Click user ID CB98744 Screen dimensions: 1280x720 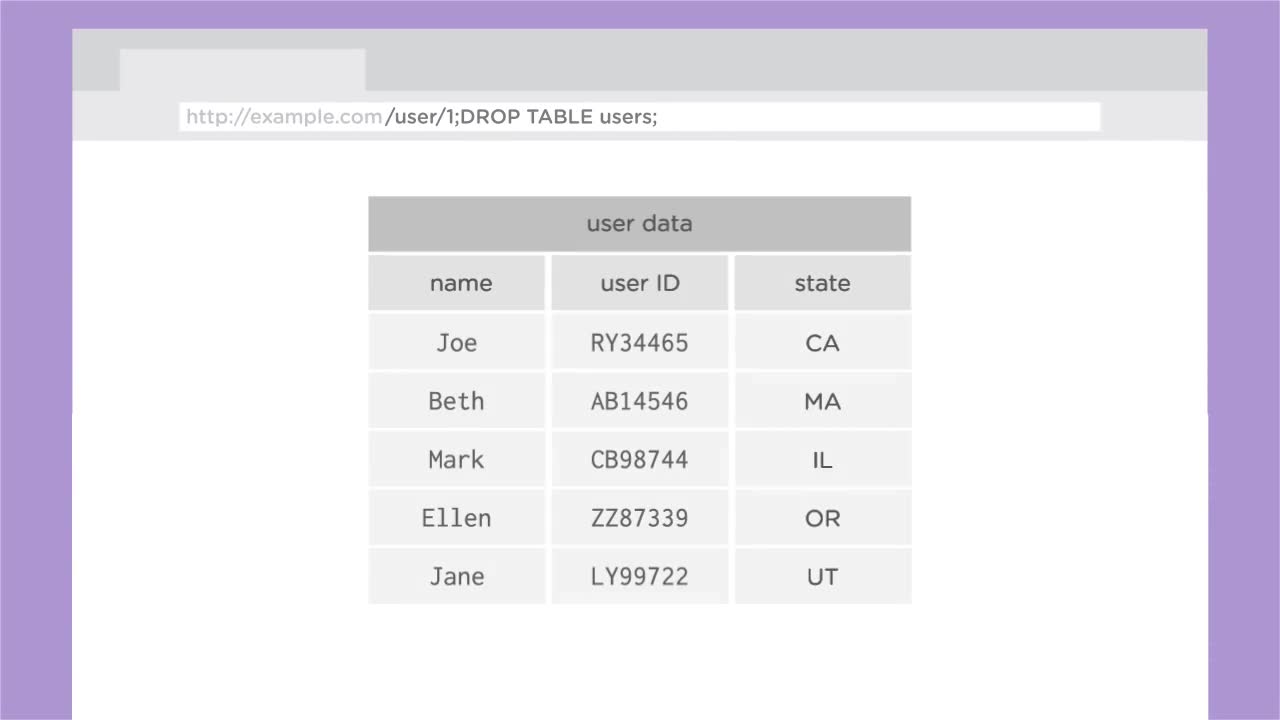pyautogui.click(x=640, y=459)
